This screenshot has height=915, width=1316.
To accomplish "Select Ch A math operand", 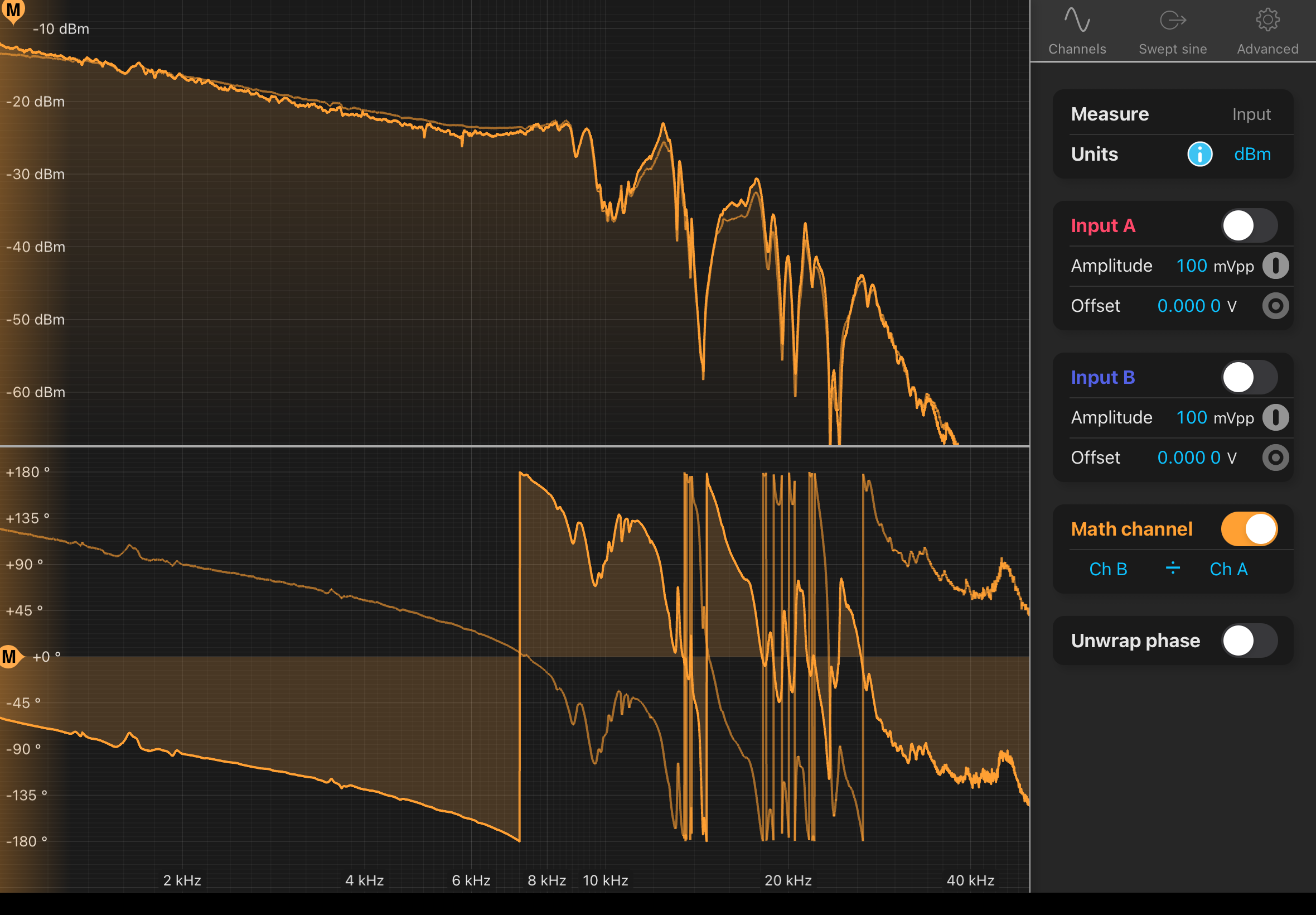I will click(1228, 569).
